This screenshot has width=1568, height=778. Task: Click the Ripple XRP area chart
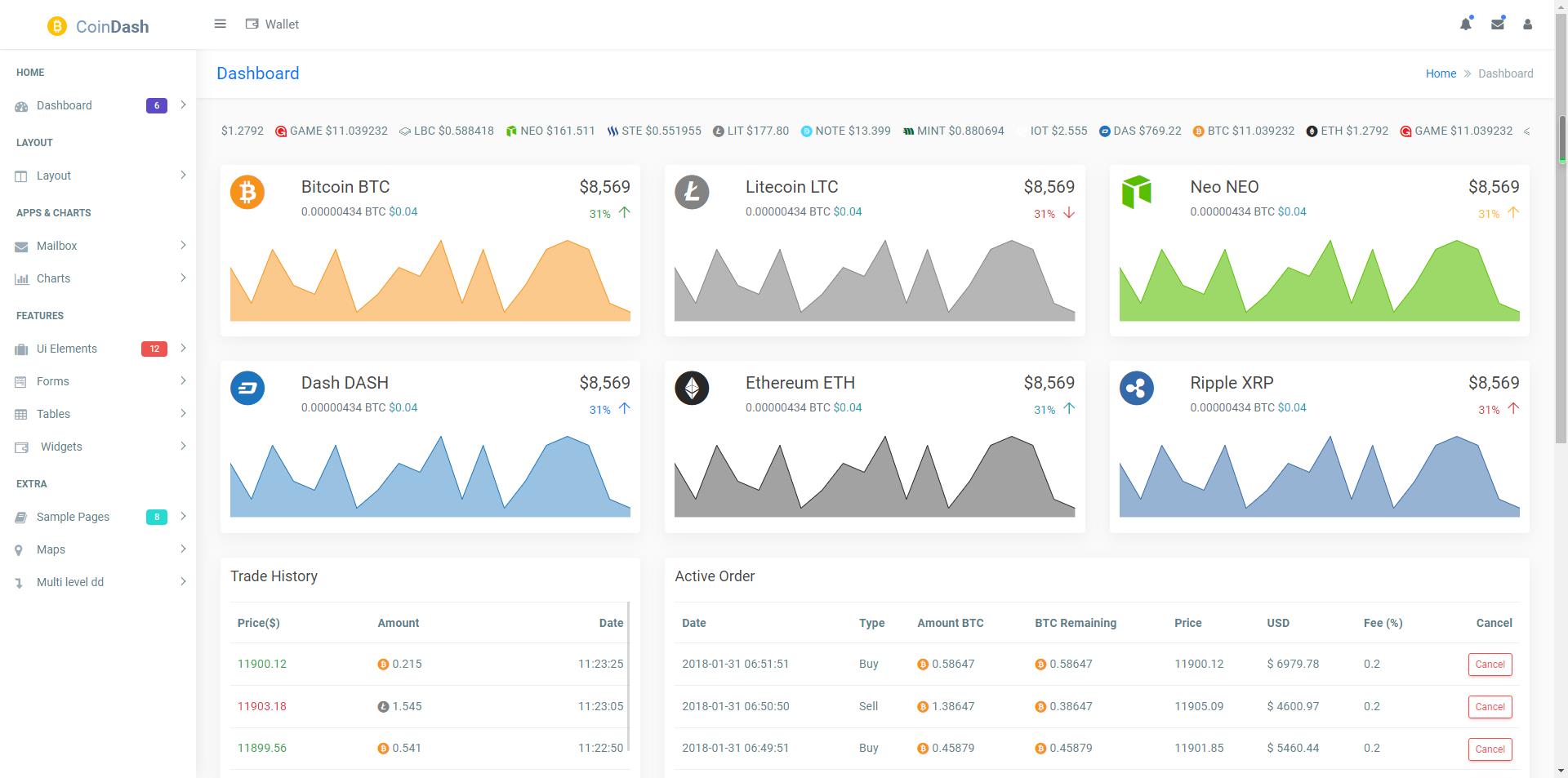coord(1319,476)
